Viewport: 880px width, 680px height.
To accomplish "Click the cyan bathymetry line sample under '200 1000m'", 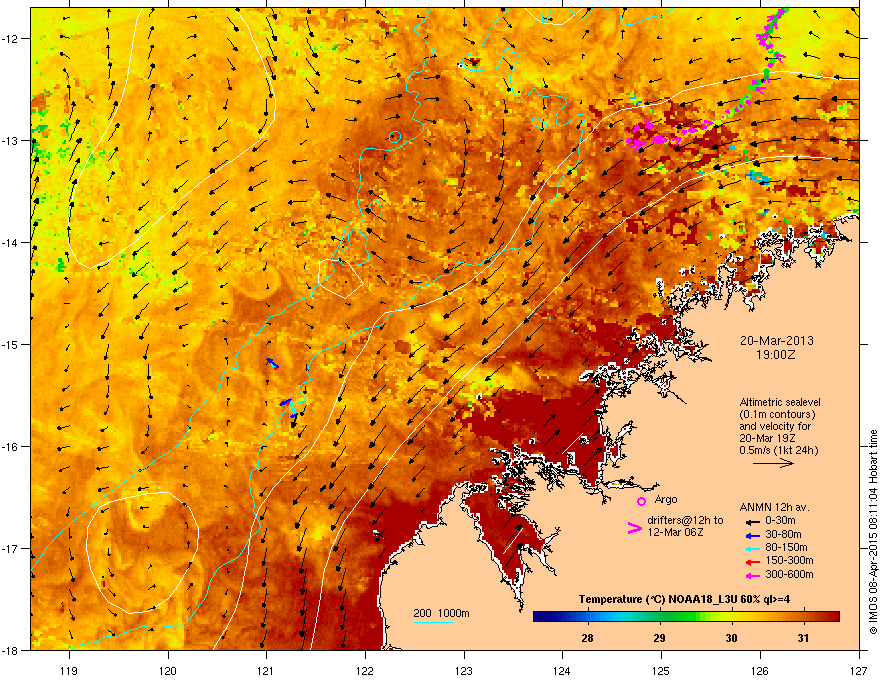I will tap(433, 622).
